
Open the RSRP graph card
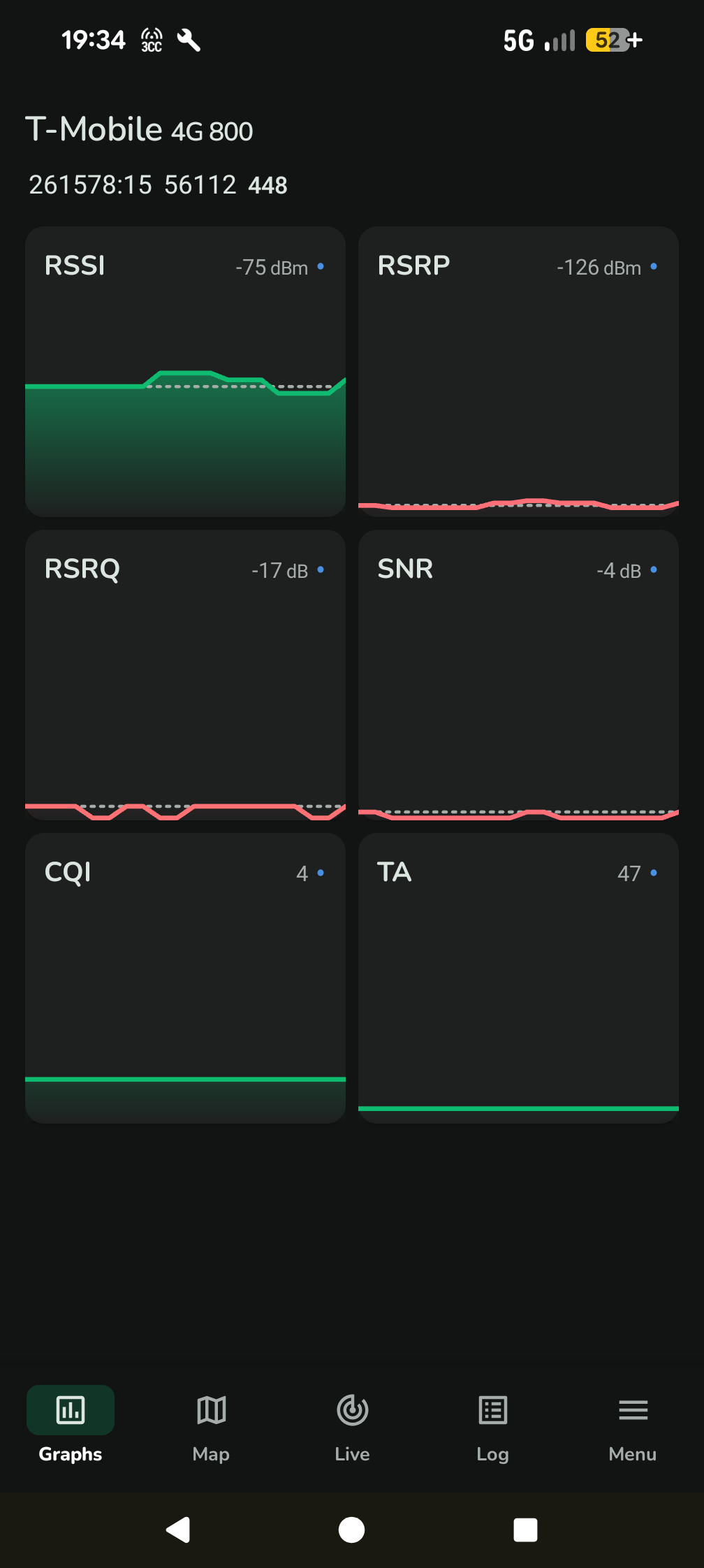518,371
